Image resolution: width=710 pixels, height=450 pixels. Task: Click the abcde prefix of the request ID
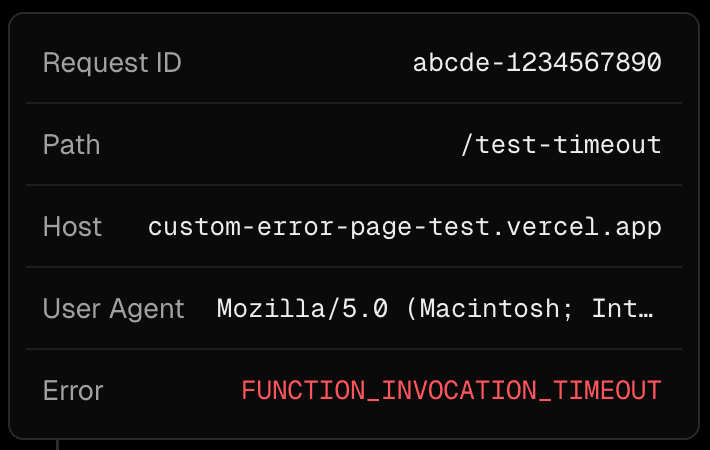(450, 63)
